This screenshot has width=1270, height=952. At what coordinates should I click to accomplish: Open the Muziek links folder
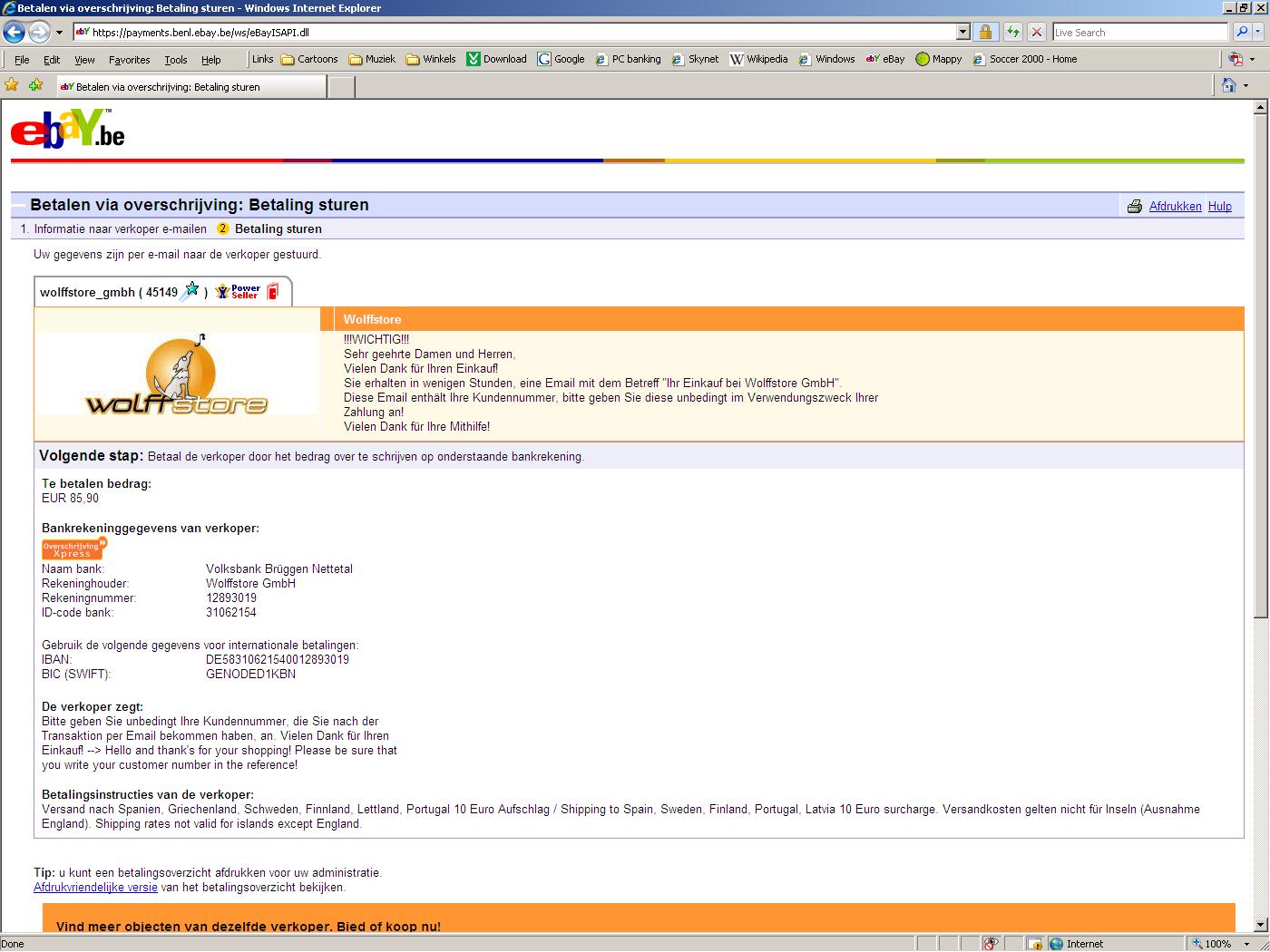[x=372, y=59]
